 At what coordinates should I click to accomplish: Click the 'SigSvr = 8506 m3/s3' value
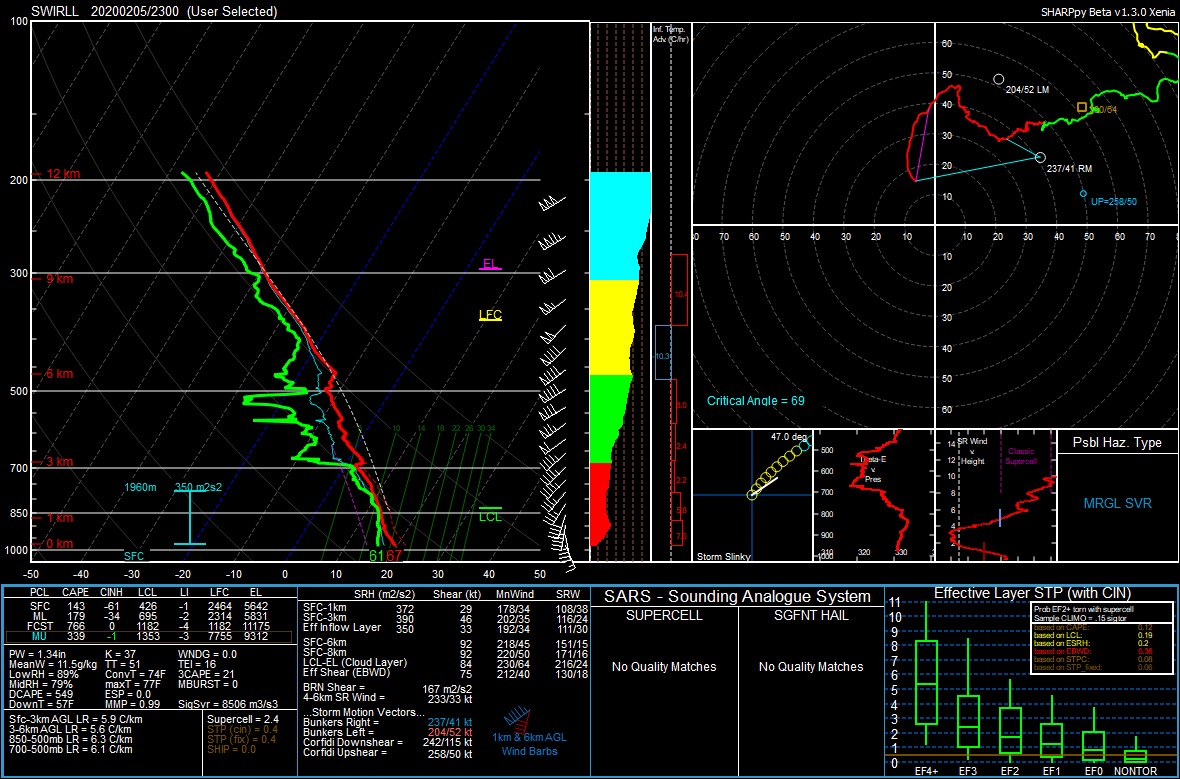click(227, 704)
